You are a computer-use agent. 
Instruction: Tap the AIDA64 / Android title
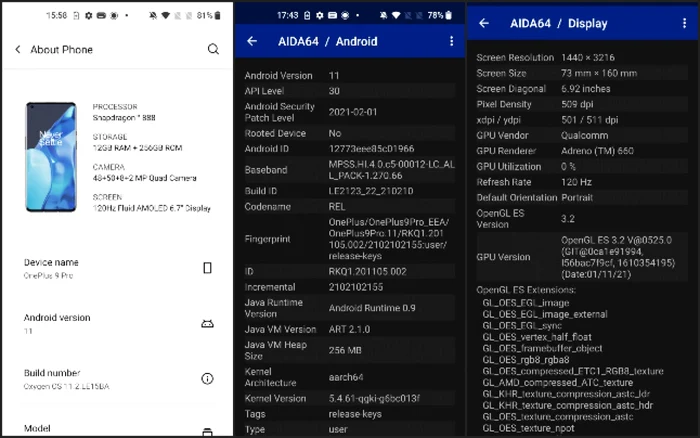328,42
